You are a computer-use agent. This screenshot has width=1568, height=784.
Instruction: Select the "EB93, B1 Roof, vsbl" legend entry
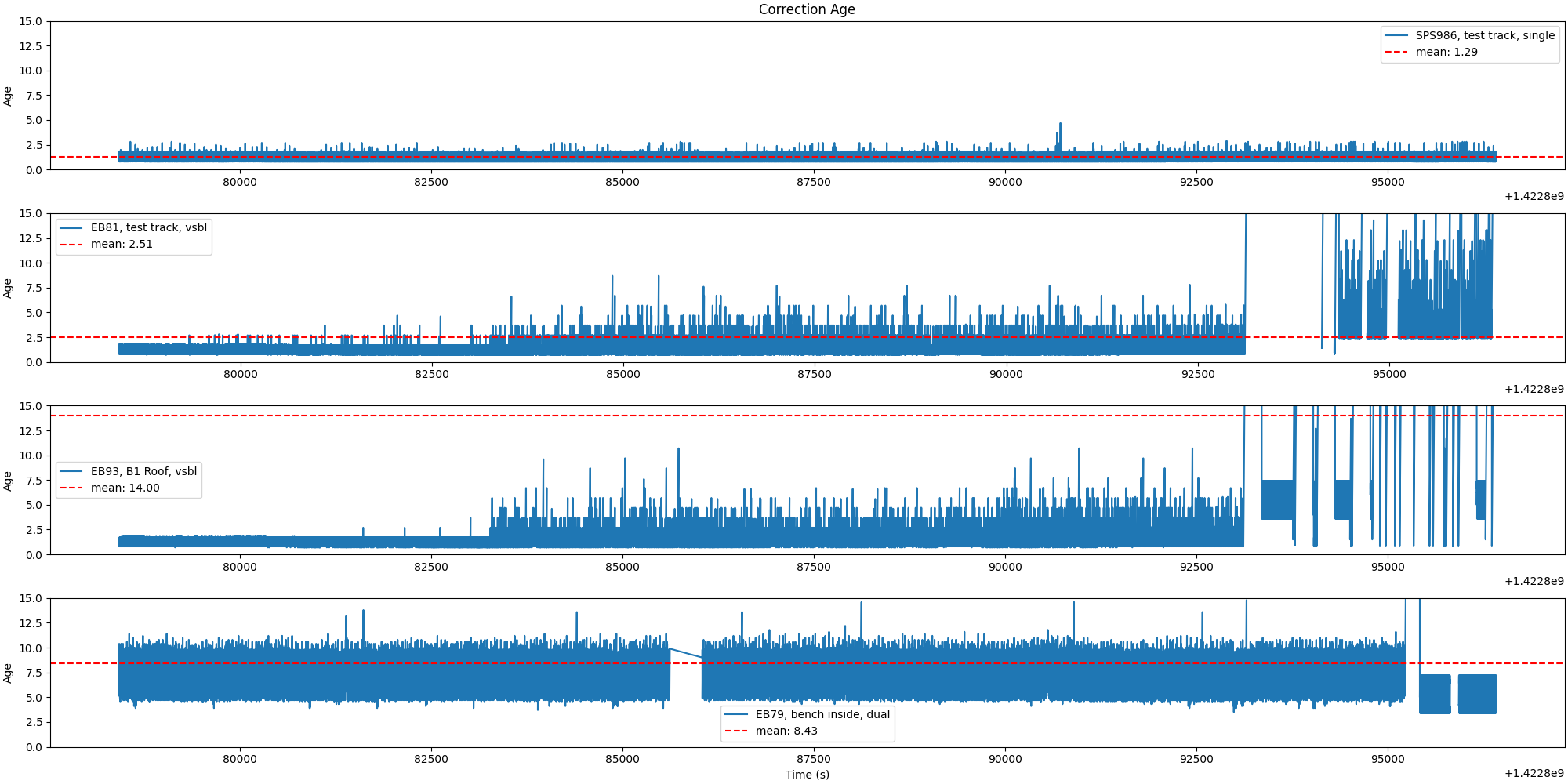pos(143,471)
